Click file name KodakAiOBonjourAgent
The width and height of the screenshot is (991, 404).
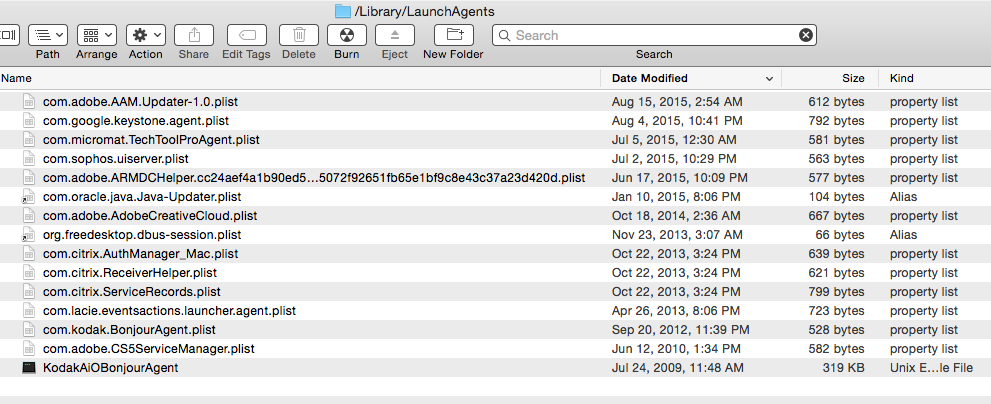pos(111,367)
